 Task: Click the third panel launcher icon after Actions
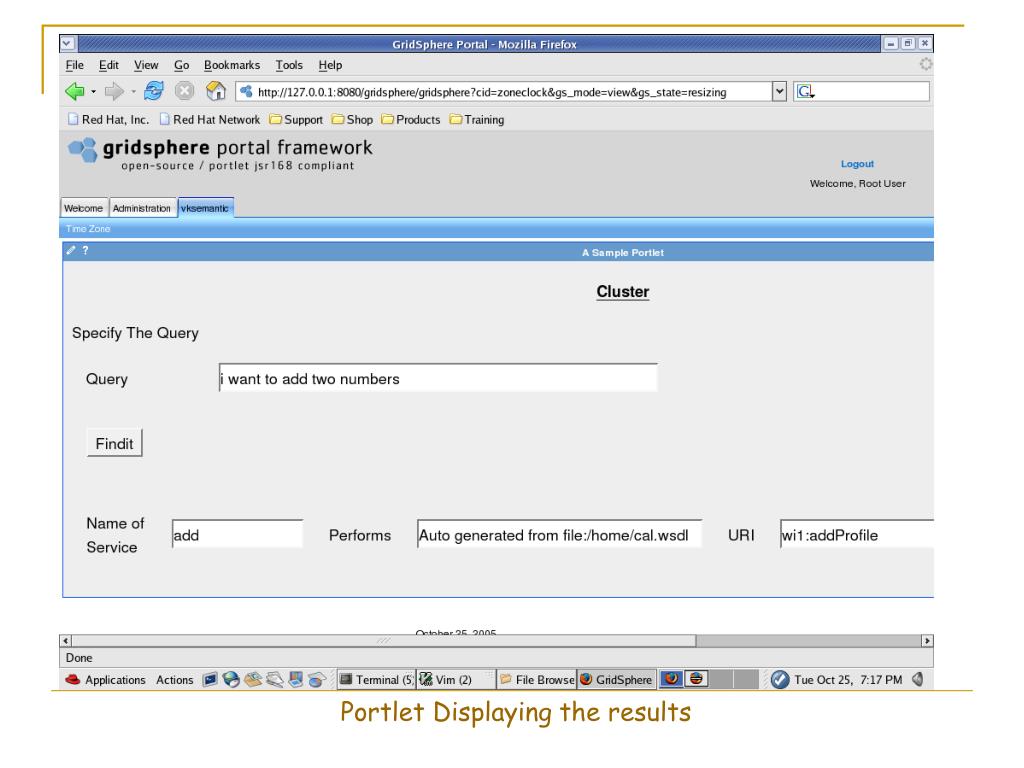[x=253, y=680]
